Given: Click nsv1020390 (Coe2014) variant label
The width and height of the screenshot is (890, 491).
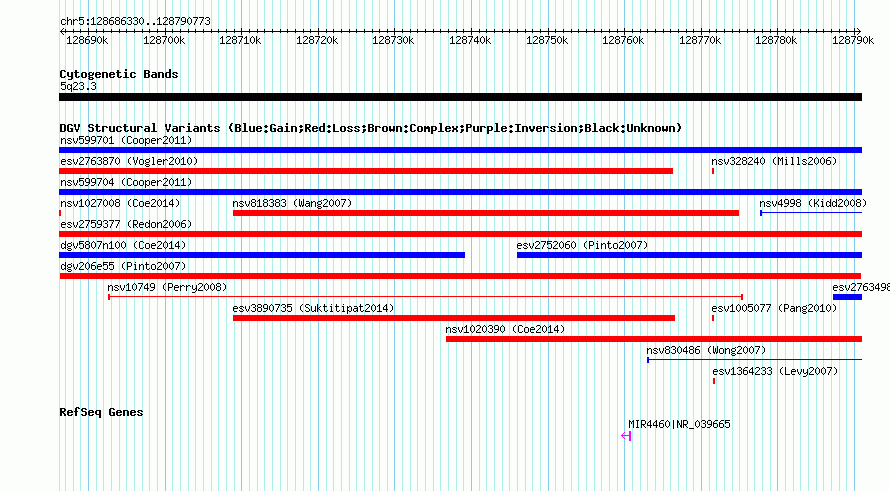Looking at the screenshot, I should tap(505, 329).
